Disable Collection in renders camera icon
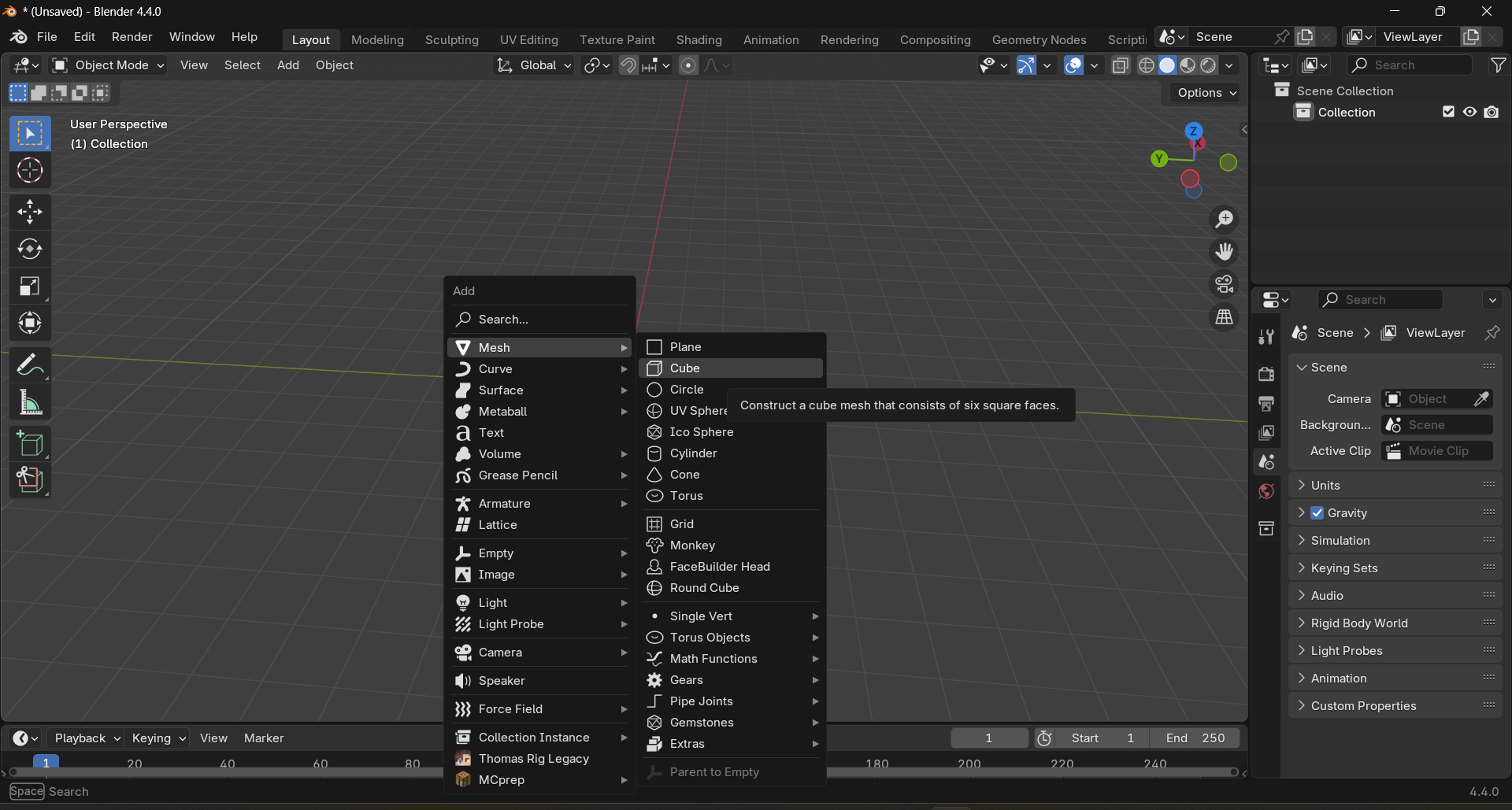Viewport: 1512px width, 810px height. coord(1492,113)
